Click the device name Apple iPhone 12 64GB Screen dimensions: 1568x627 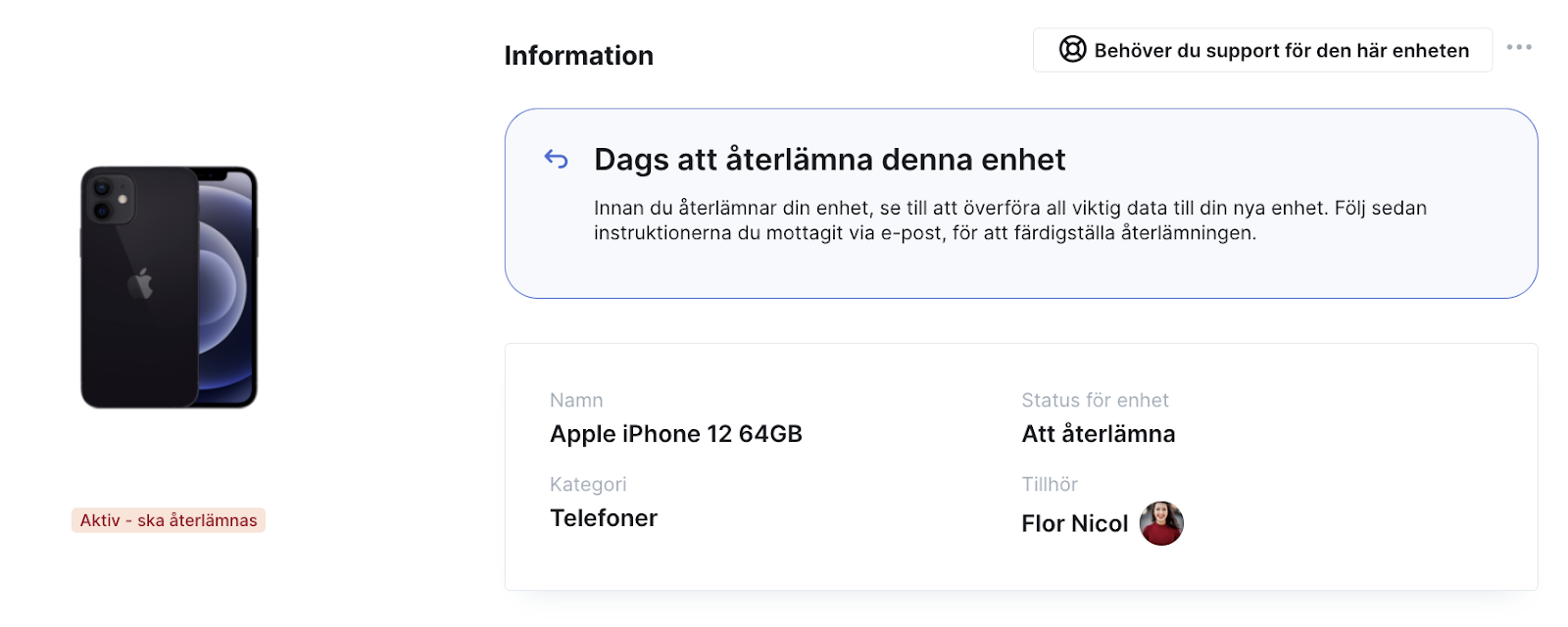tap(676, 434)
